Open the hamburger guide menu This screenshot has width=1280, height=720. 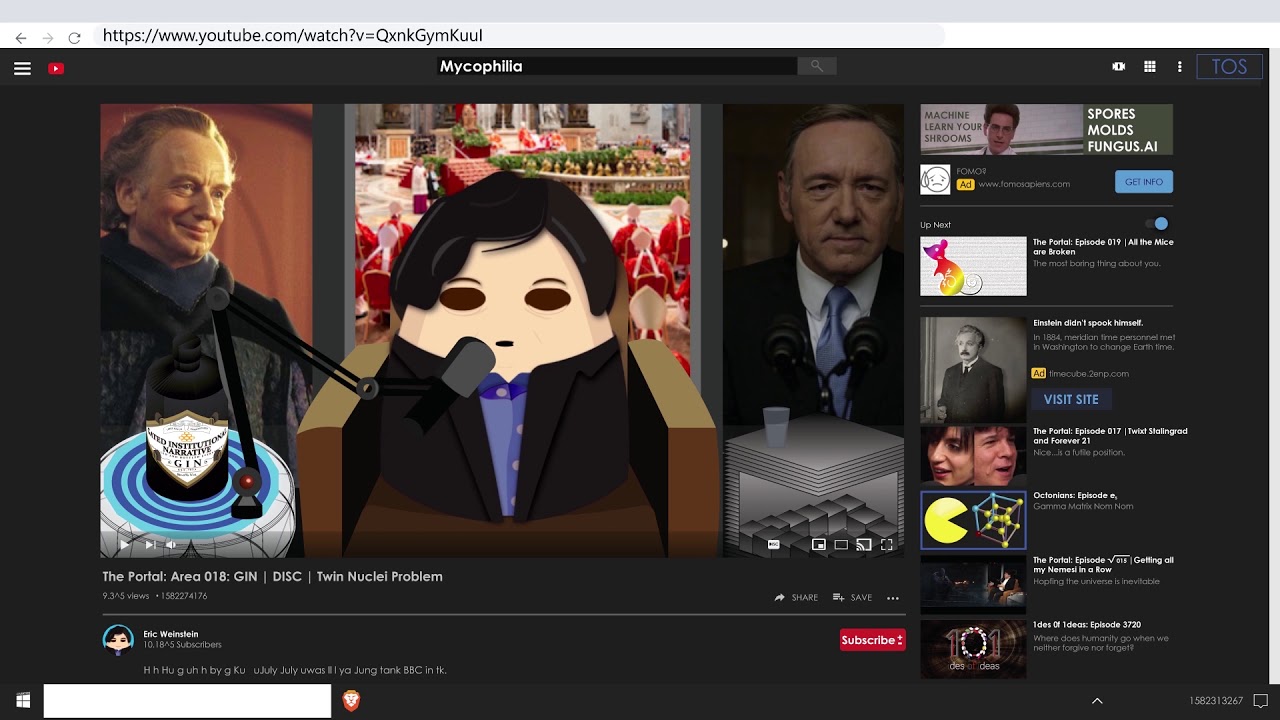(x=22, y=68)
